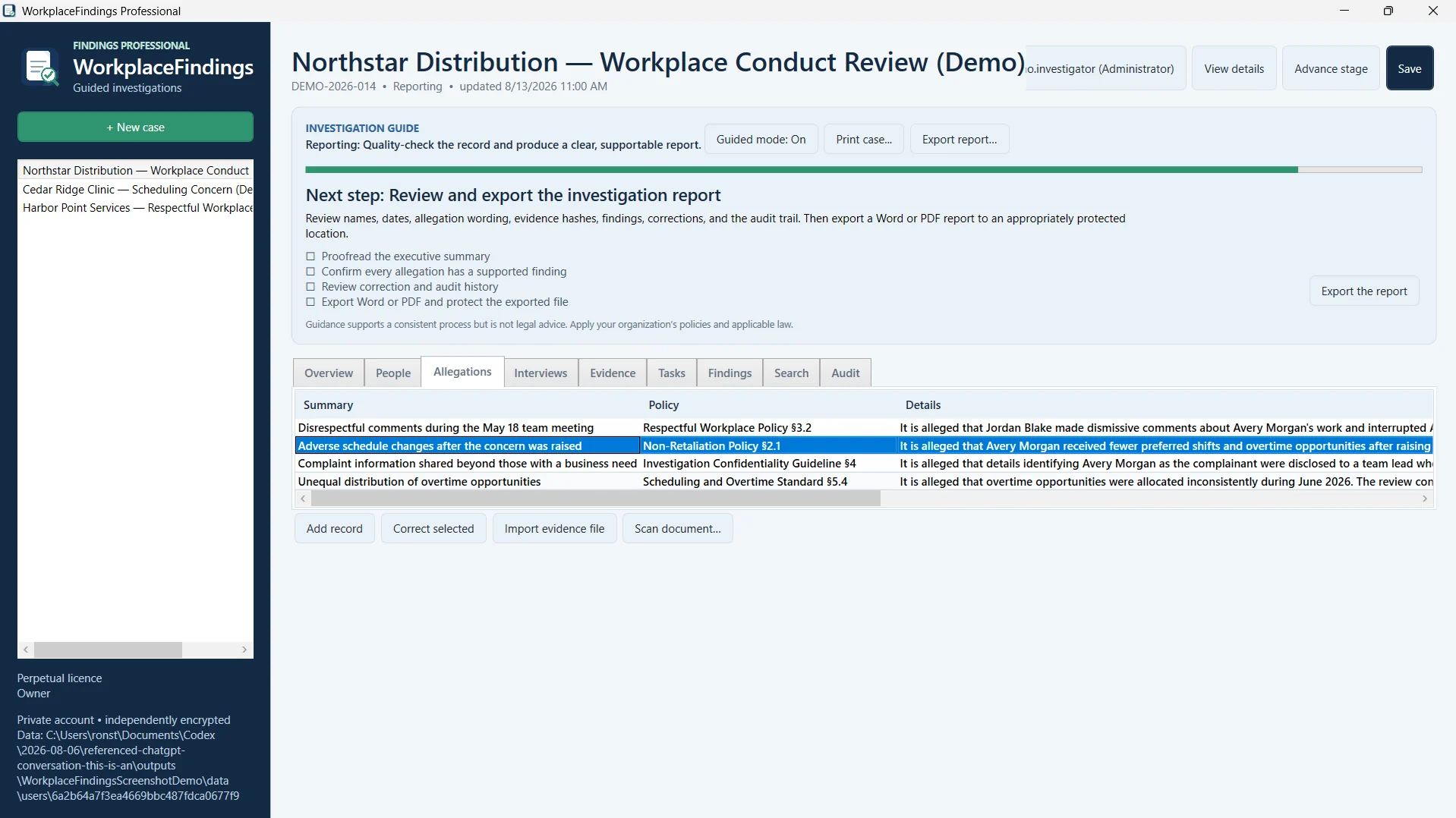The width and height of the screenshot is (1456, 818).
Task: Open the Search tab
Action: click(x=791, y=373)
